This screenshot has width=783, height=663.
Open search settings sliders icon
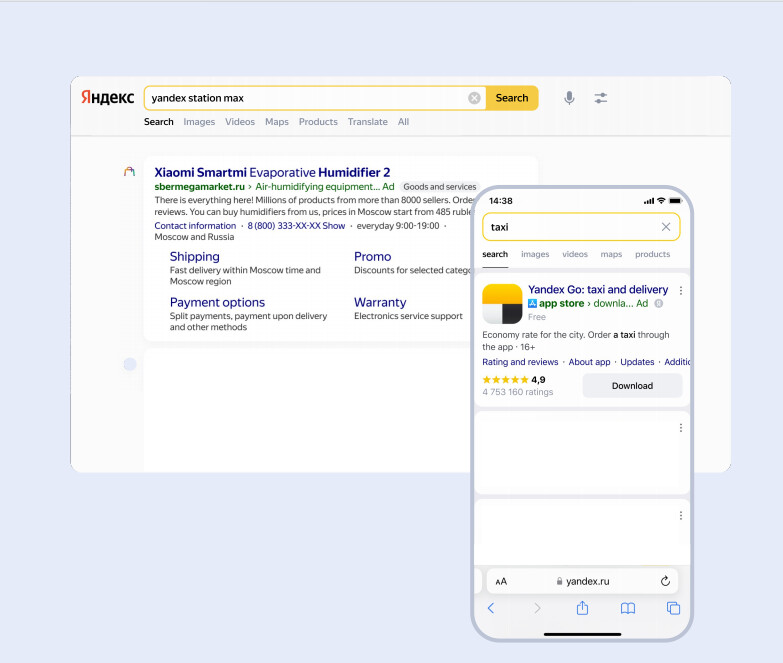[x=600, y=98]
